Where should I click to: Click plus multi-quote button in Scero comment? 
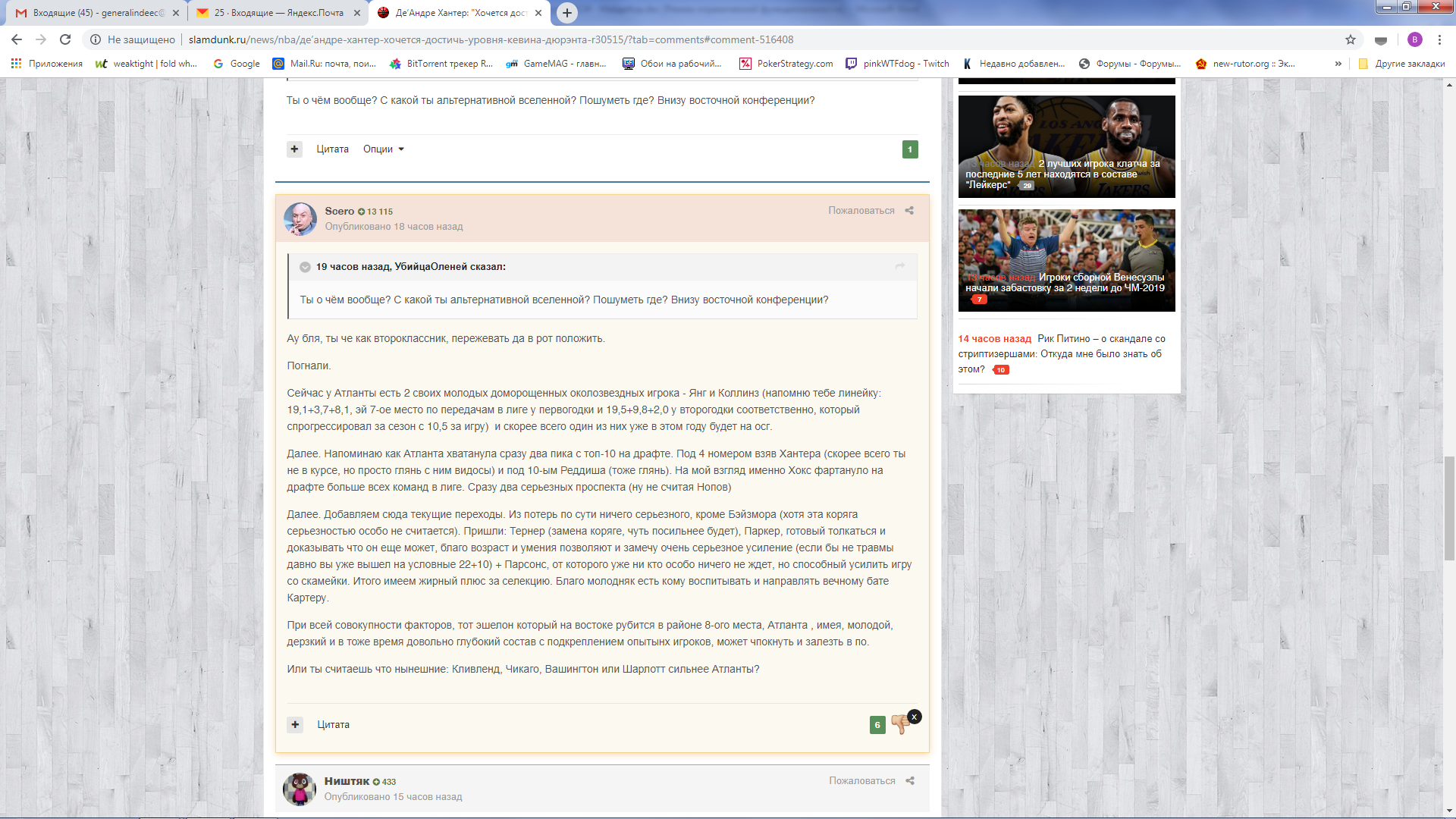295,725
